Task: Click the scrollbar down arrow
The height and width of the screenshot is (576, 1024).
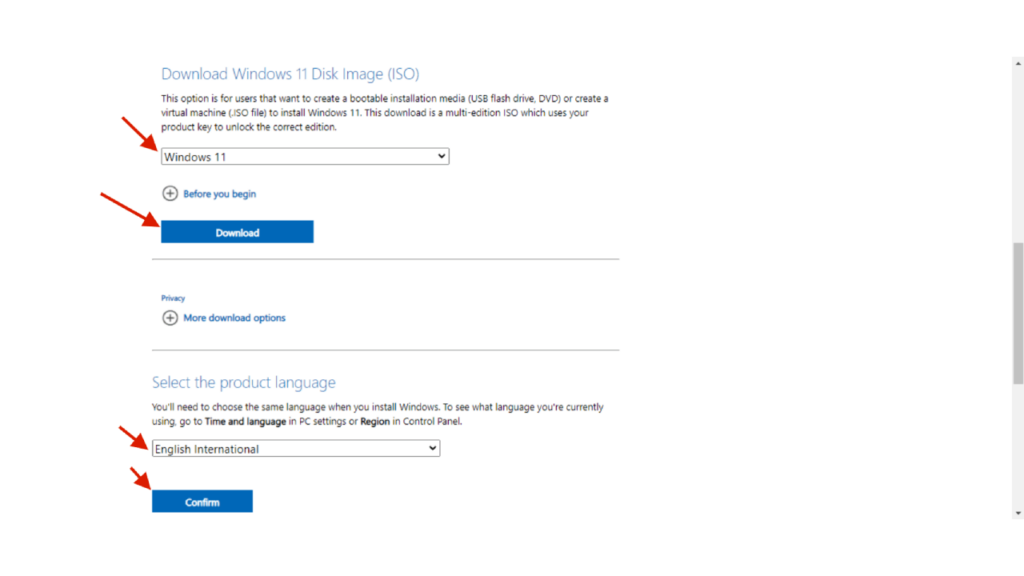Action: 1018,513
